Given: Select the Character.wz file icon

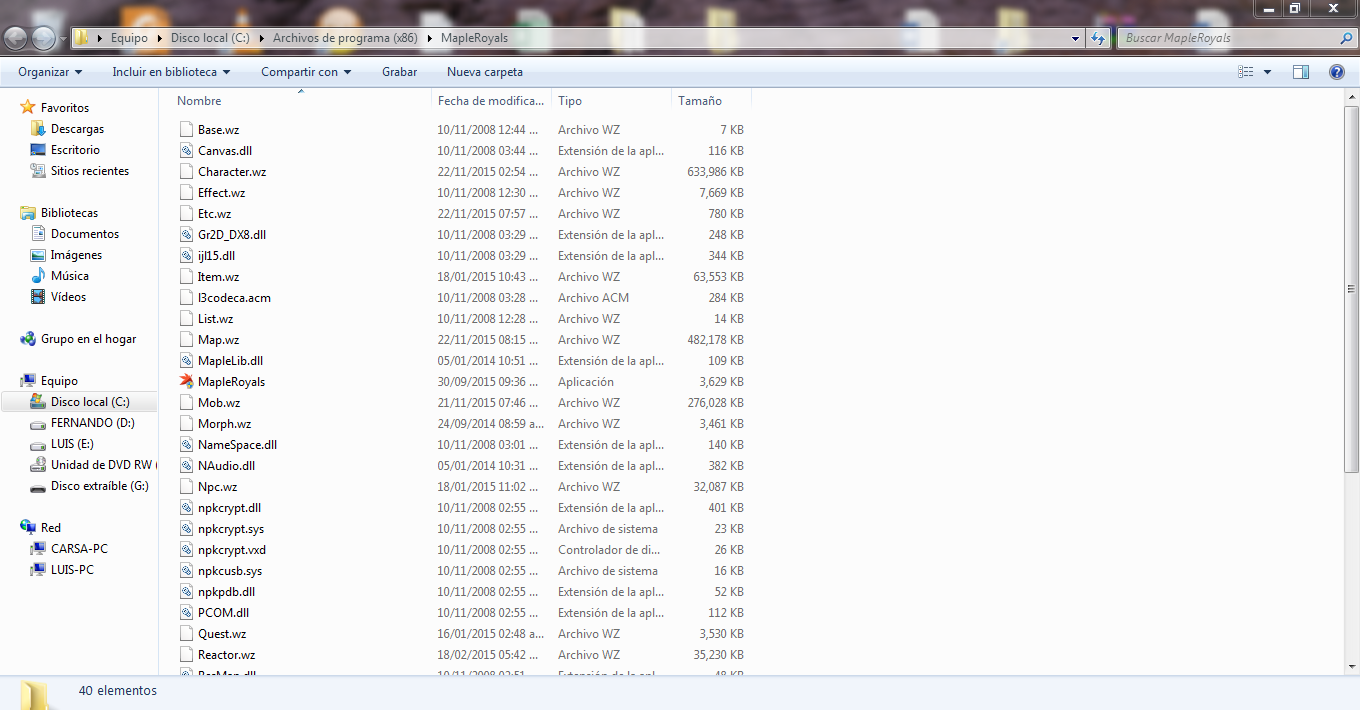Looking at the screenshot, I should 186,172.
